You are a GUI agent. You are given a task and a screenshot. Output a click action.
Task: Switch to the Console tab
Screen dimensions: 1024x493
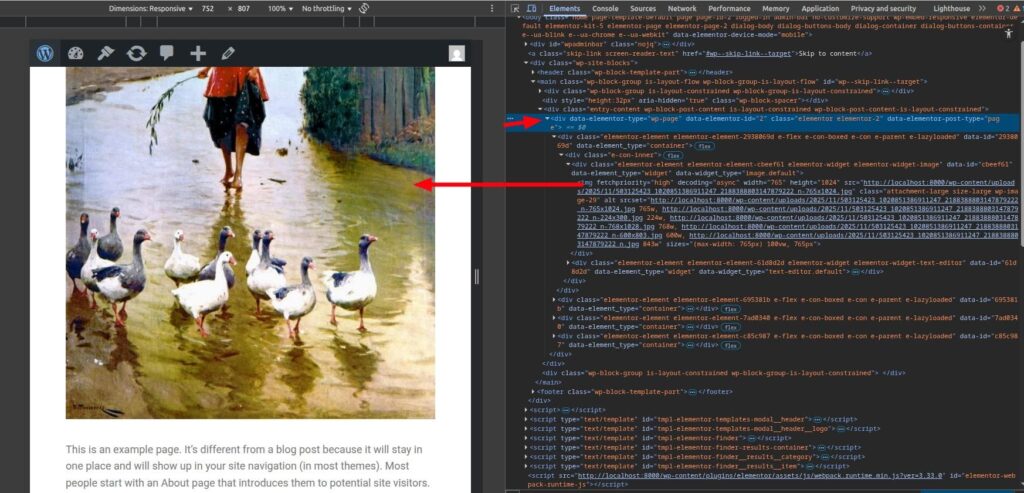pyautogui.click(x=605, y=8)
